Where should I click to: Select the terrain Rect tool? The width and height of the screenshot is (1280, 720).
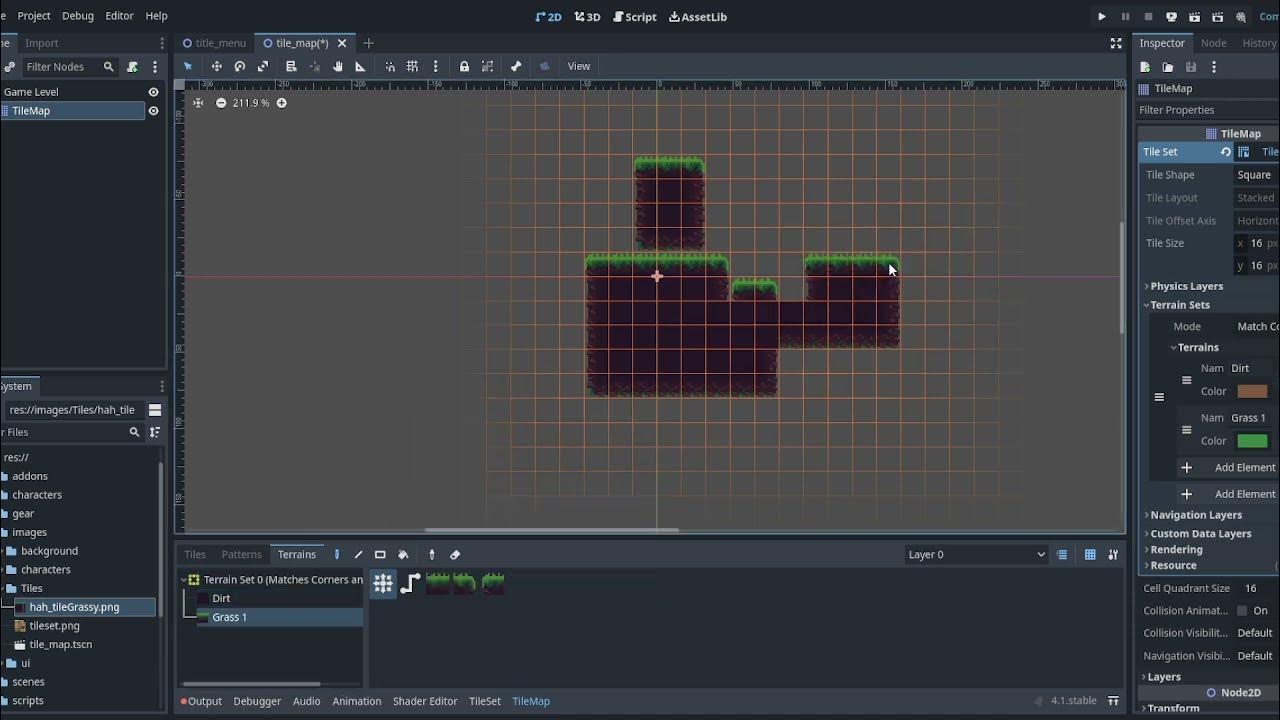pyautogui.click(x=380, y=555)
